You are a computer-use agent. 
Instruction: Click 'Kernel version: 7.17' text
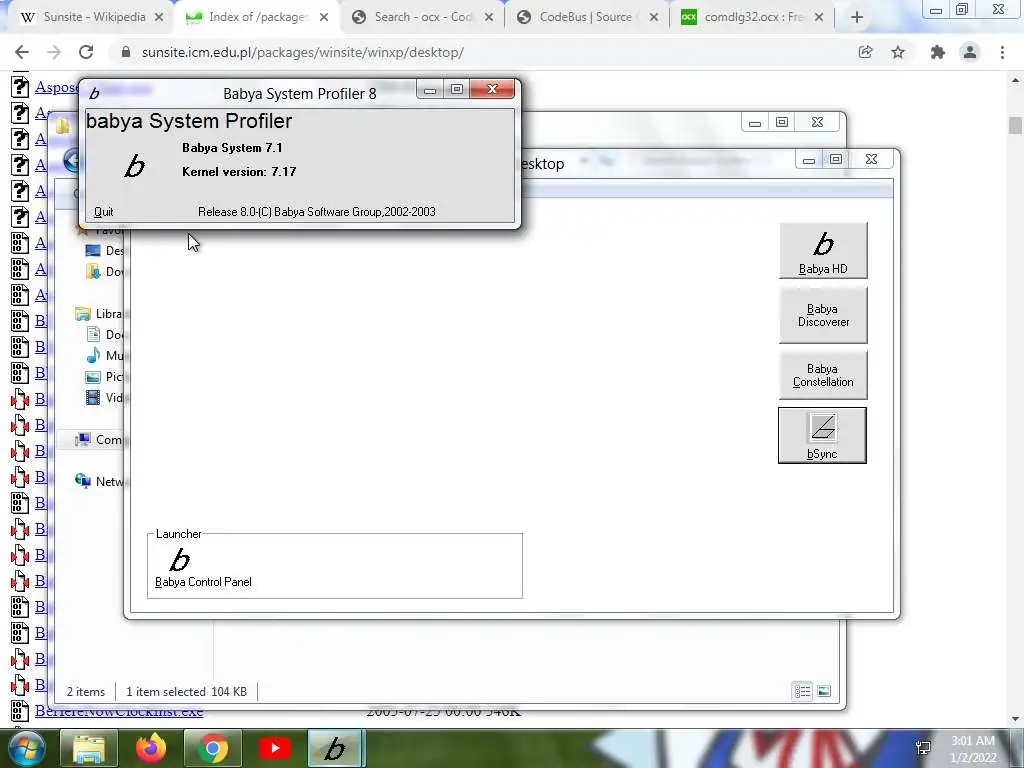[x=239, y=172]
